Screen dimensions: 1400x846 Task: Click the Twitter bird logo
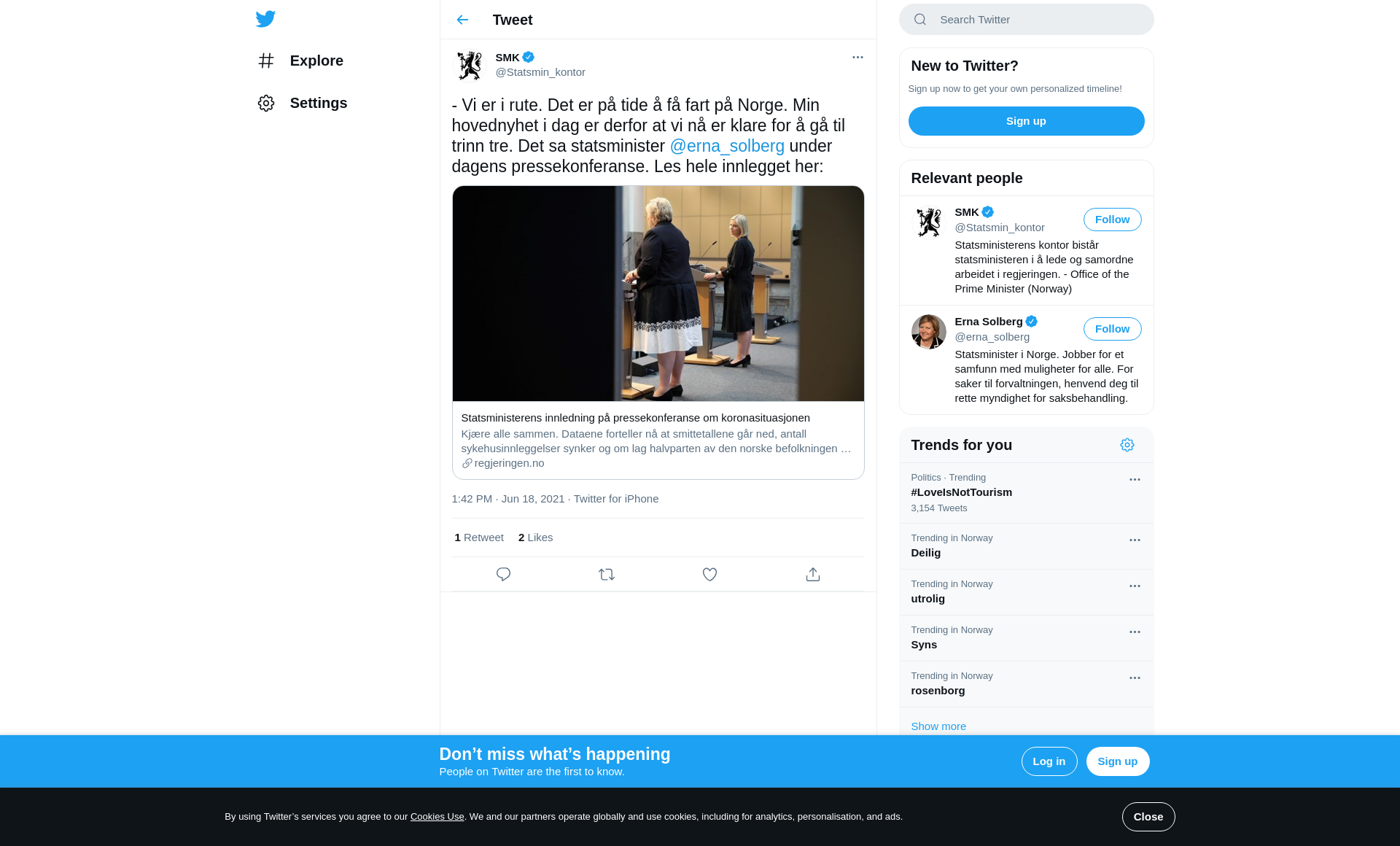[265, 19]
